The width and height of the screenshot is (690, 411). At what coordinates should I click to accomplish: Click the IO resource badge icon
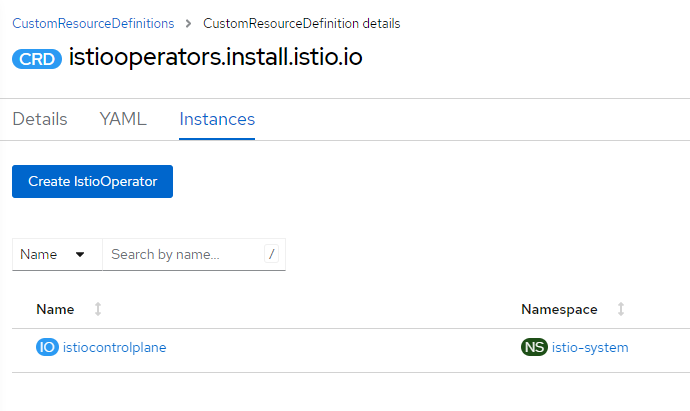47,347
